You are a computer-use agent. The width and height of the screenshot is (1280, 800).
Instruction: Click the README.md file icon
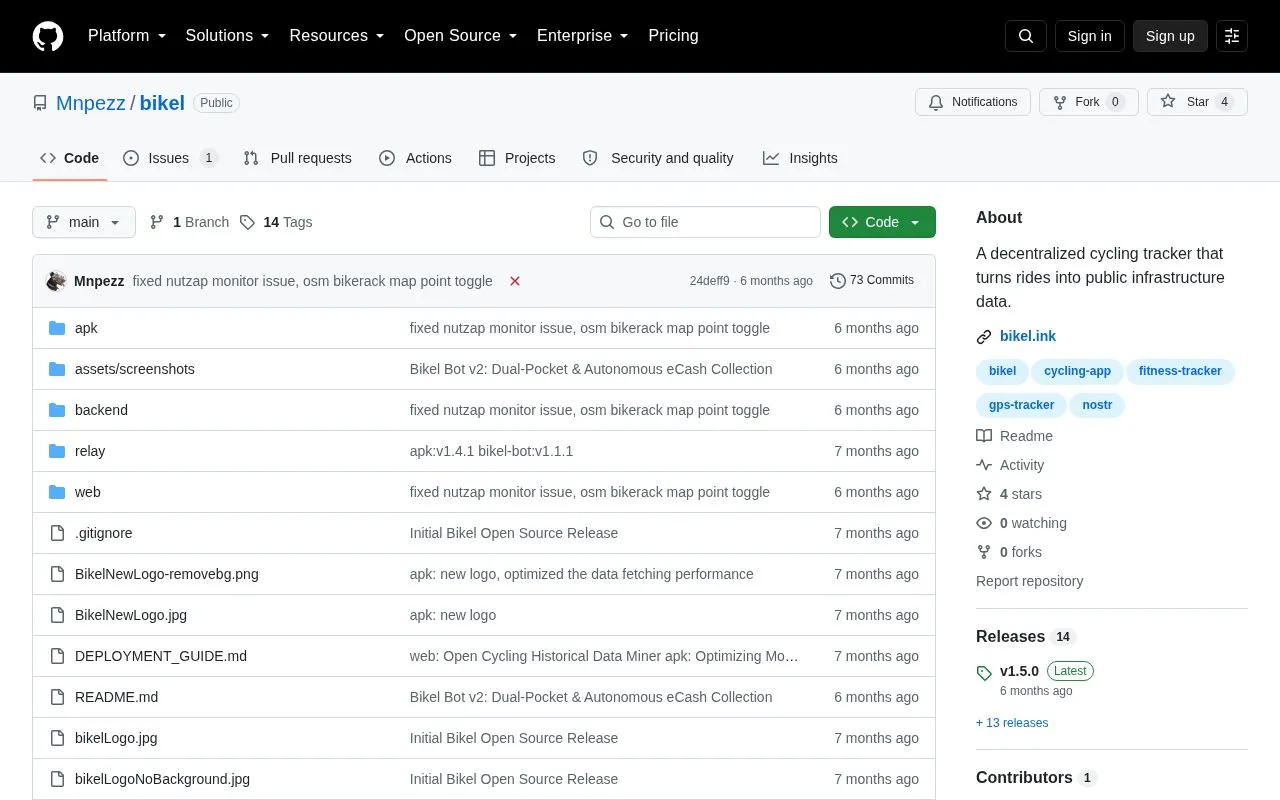tap(57, 697)
